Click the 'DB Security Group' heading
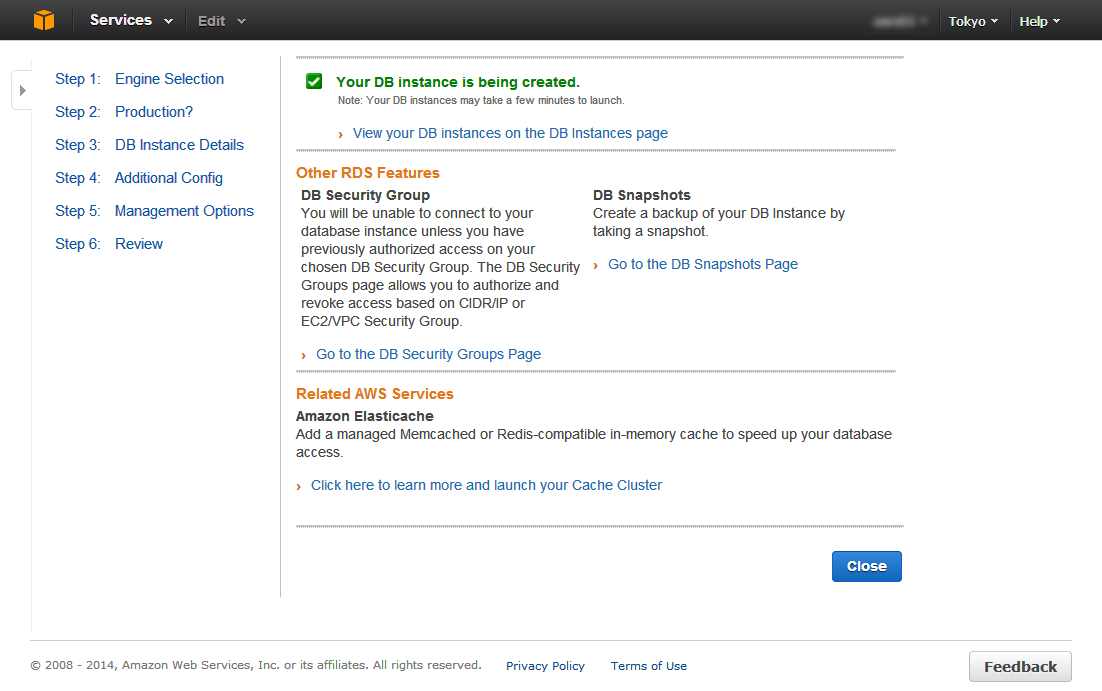The height and width of the screenshot is (691, 1102). pos(365,195)
